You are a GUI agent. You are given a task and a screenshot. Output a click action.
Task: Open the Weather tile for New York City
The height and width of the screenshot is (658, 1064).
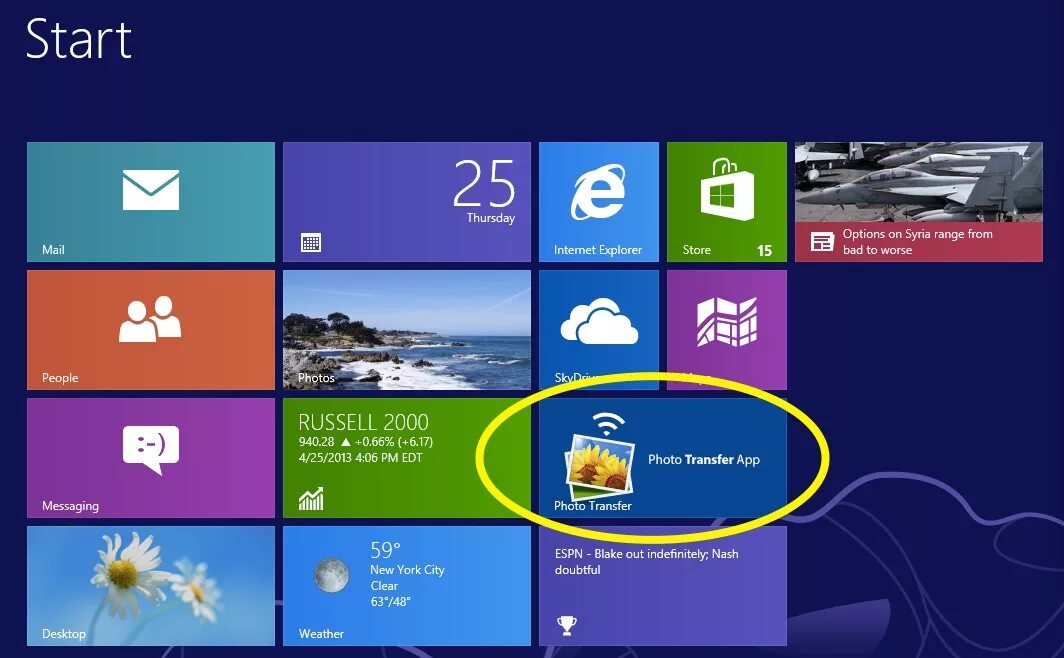click(406, 586)
